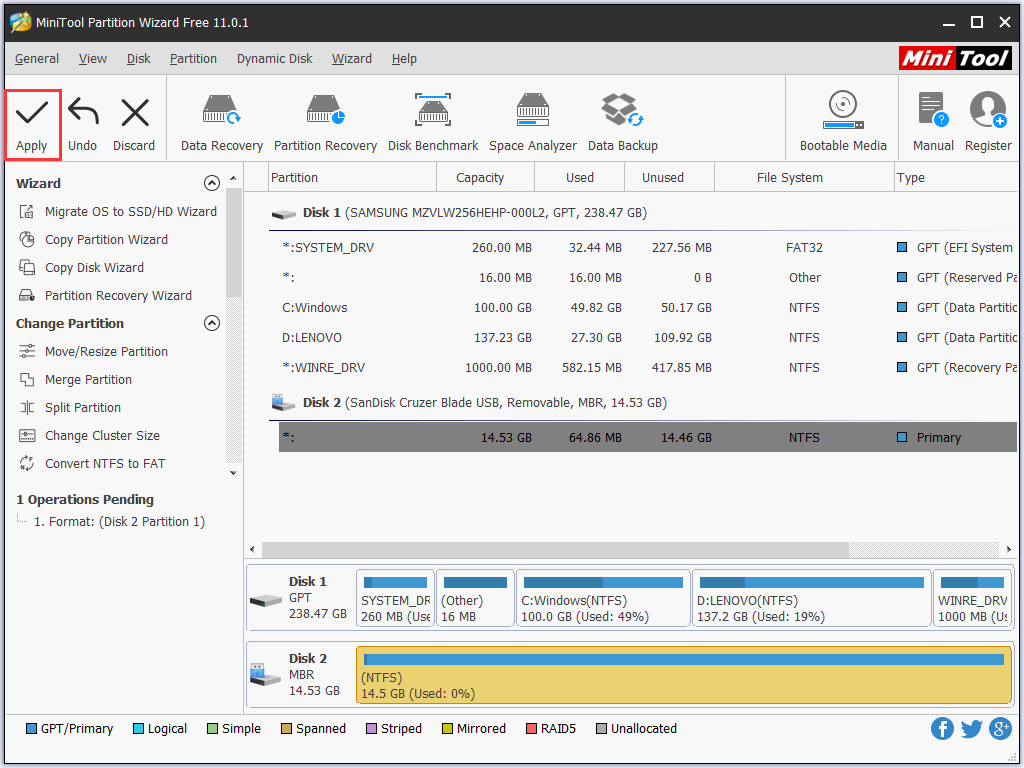Sort by File System column header
1024x768 pixels.
click(x=804, y=178)
